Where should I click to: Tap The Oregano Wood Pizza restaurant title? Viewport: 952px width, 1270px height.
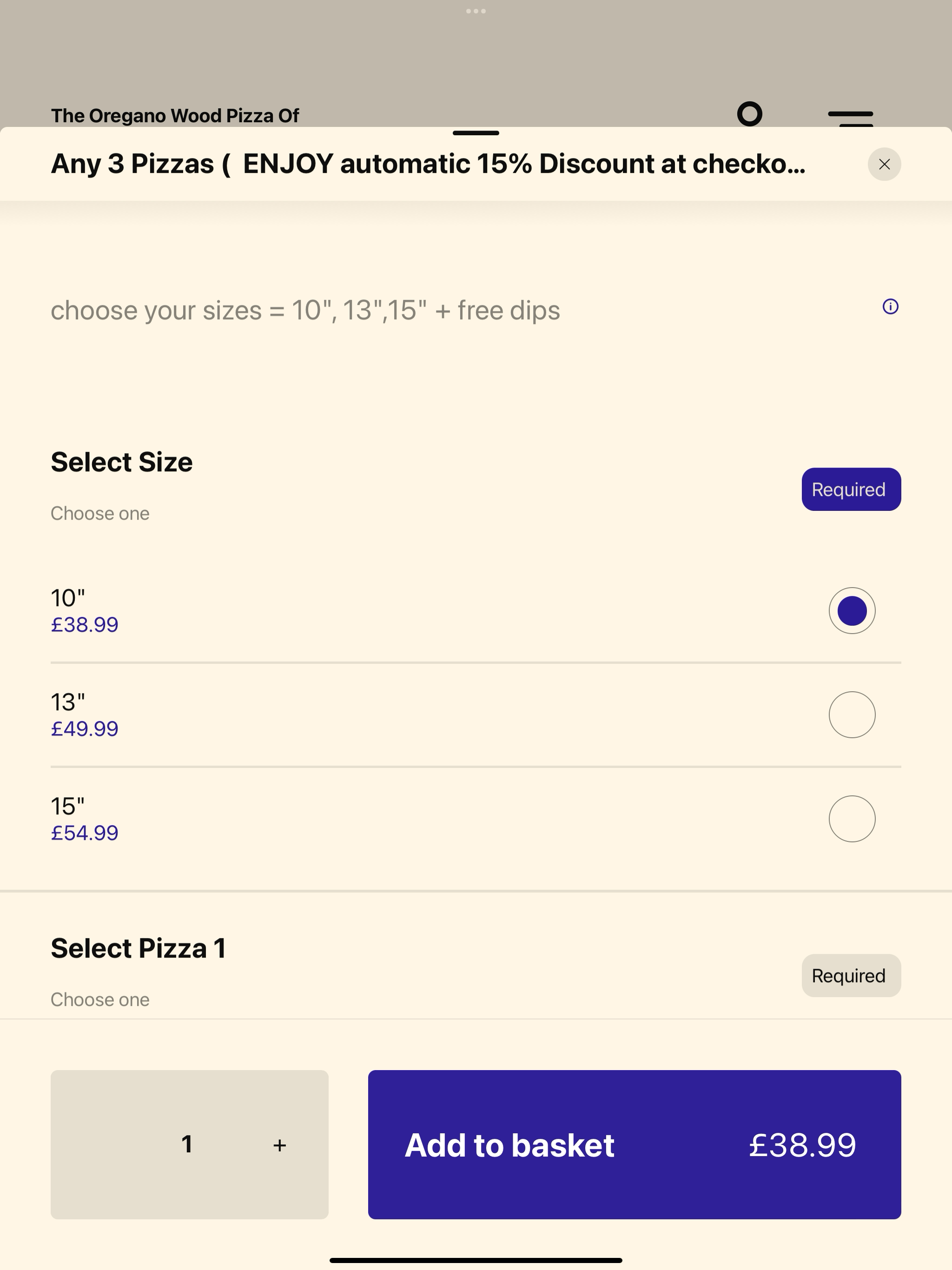175,116
